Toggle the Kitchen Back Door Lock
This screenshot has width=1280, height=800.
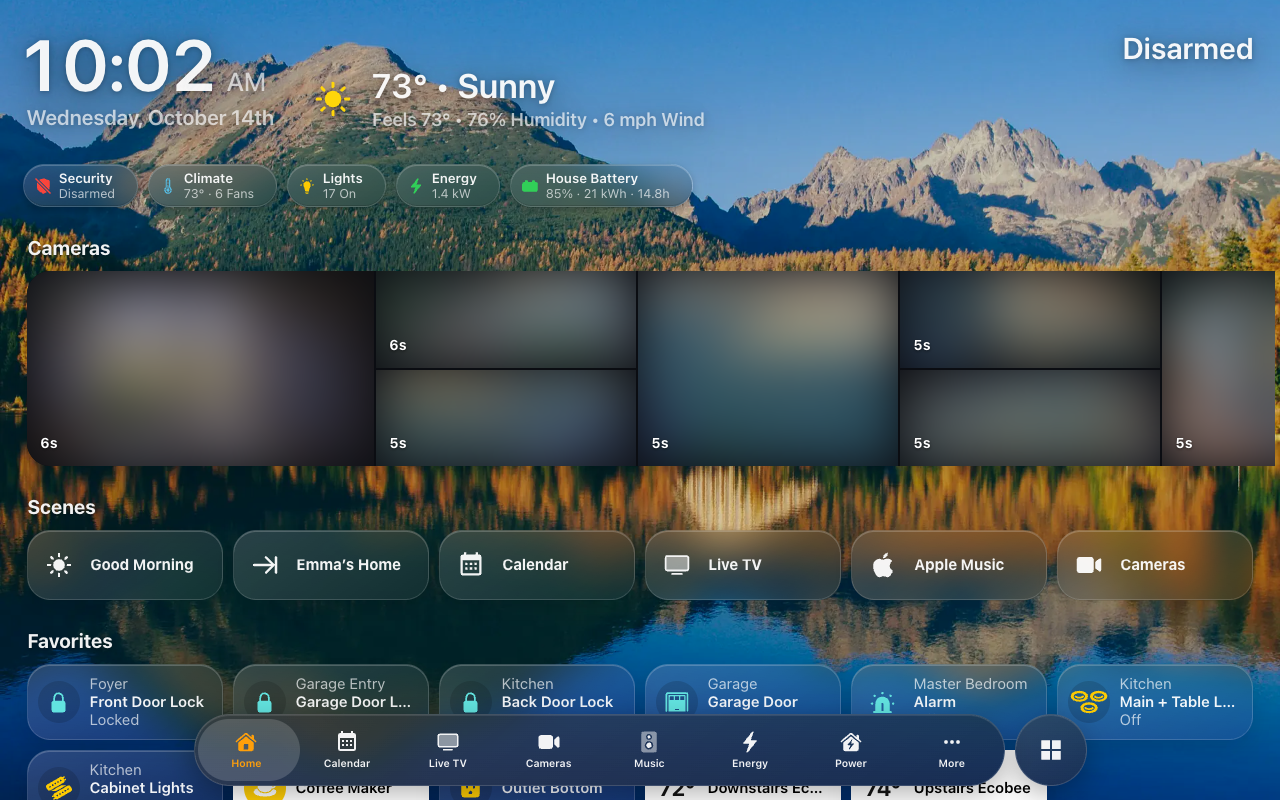click(x=537, y=692)
